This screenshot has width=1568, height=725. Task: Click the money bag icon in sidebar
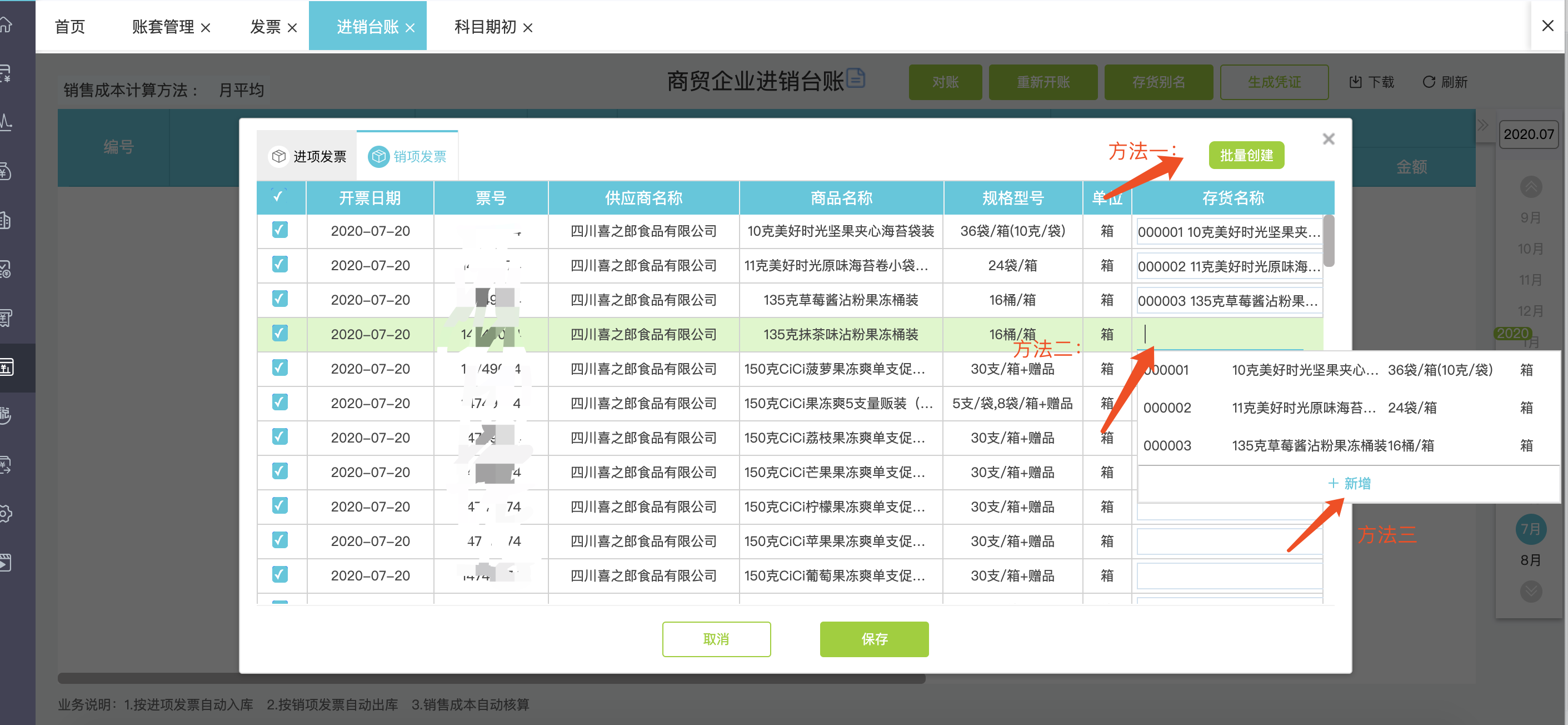tap(6, 171)
